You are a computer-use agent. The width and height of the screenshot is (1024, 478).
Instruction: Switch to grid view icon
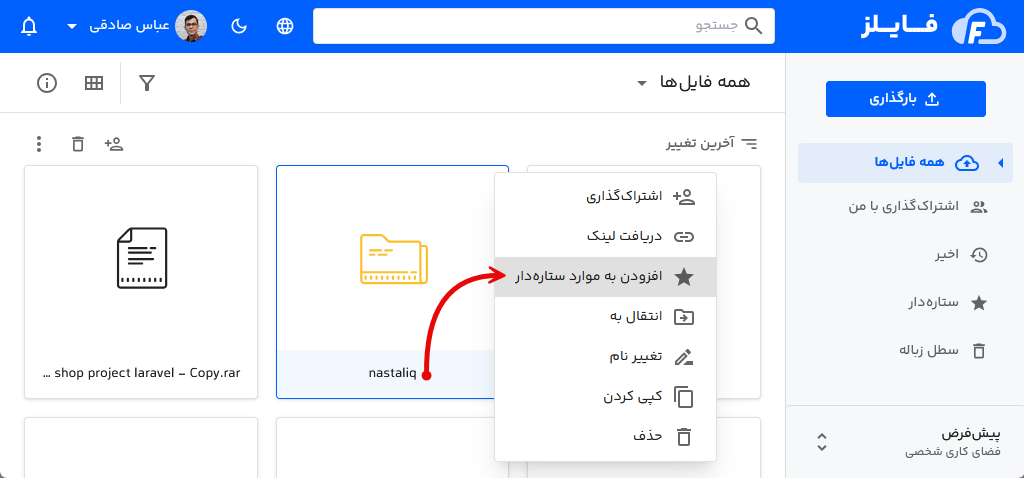point(94,83)
